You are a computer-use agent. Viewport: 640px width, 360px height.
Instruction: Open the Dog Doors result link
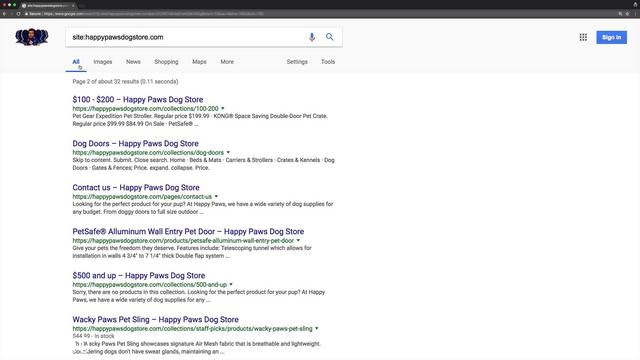point(136,144)
